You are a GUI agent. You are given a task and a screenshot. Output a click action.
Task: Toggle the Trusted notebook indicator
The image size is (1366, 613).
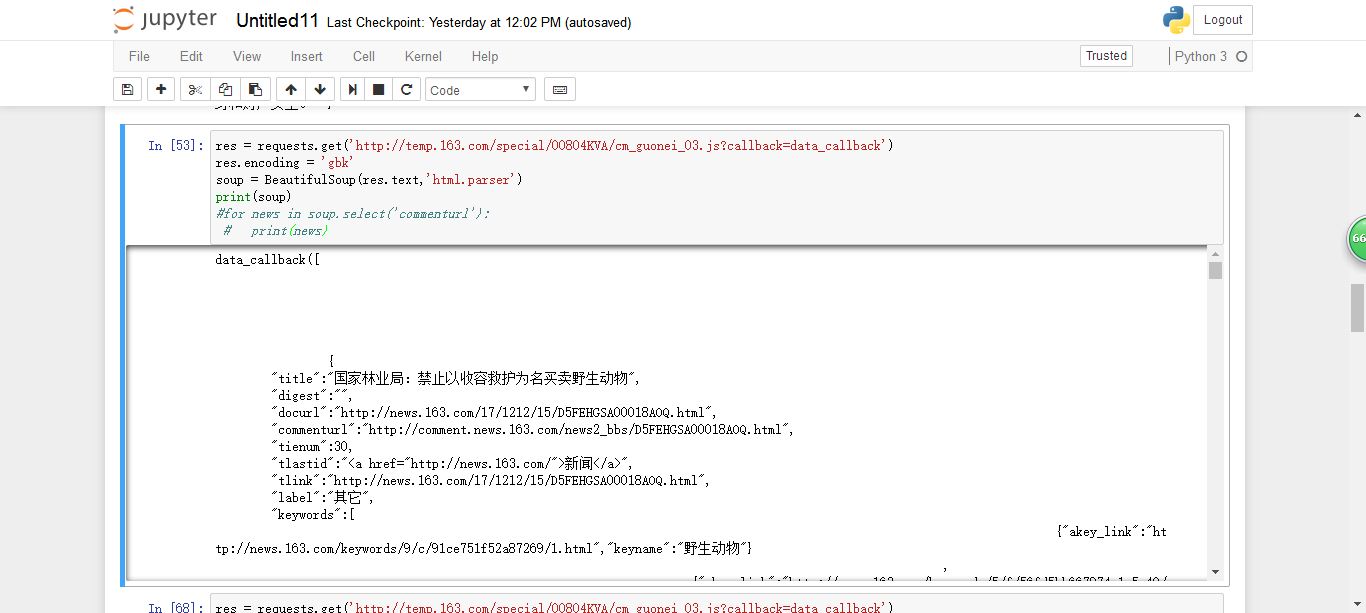[x=1106, y=56]
